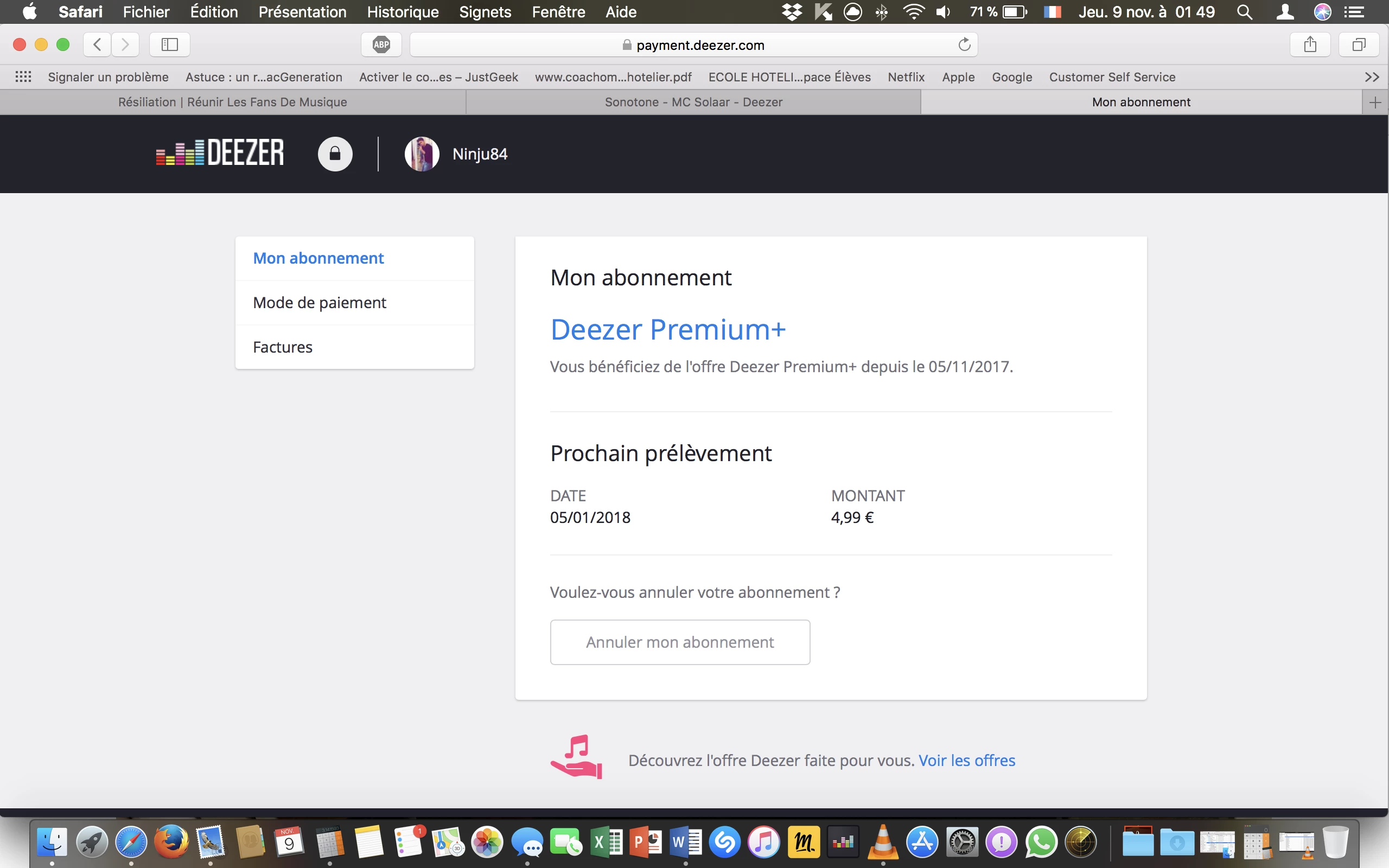Click the 4,99 € amount value
Viewport: 1389px width, 868px height.
852,517
